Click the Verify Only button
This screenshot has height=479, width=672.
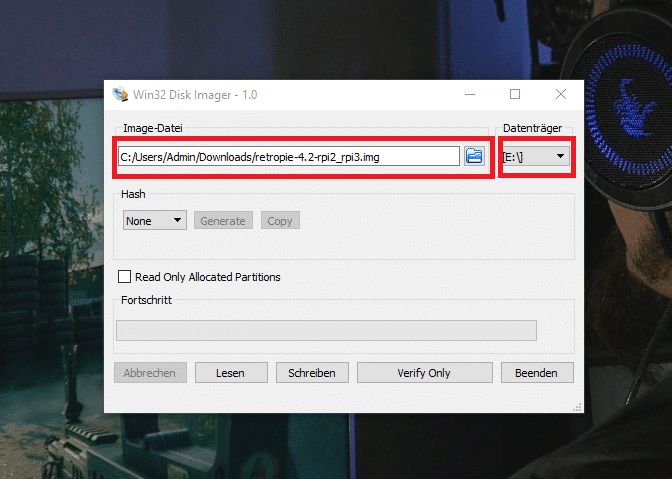pos(425,373)
